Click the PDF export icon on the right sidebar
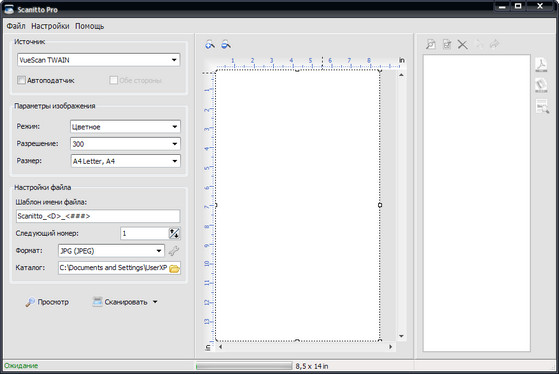559x374 pixels. click(541, 65)
